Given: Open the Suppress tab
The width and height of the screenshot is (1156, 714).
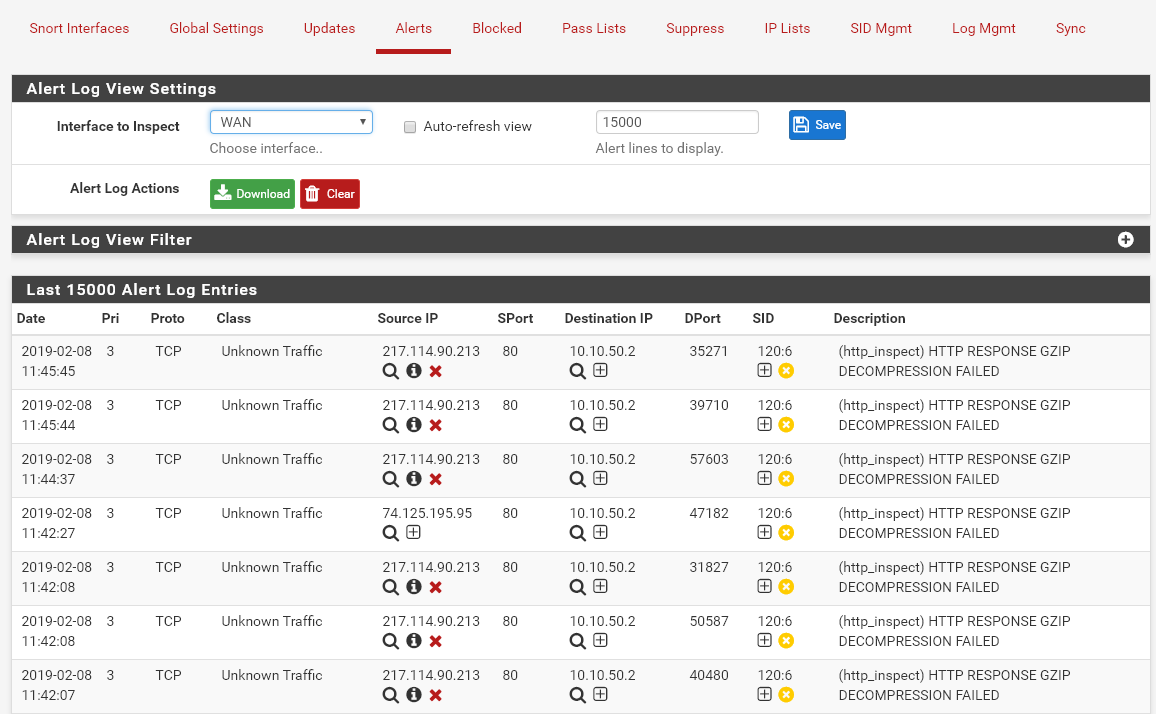Looking at the screenshot, I should pyautogui.click(x=695, y=28).
